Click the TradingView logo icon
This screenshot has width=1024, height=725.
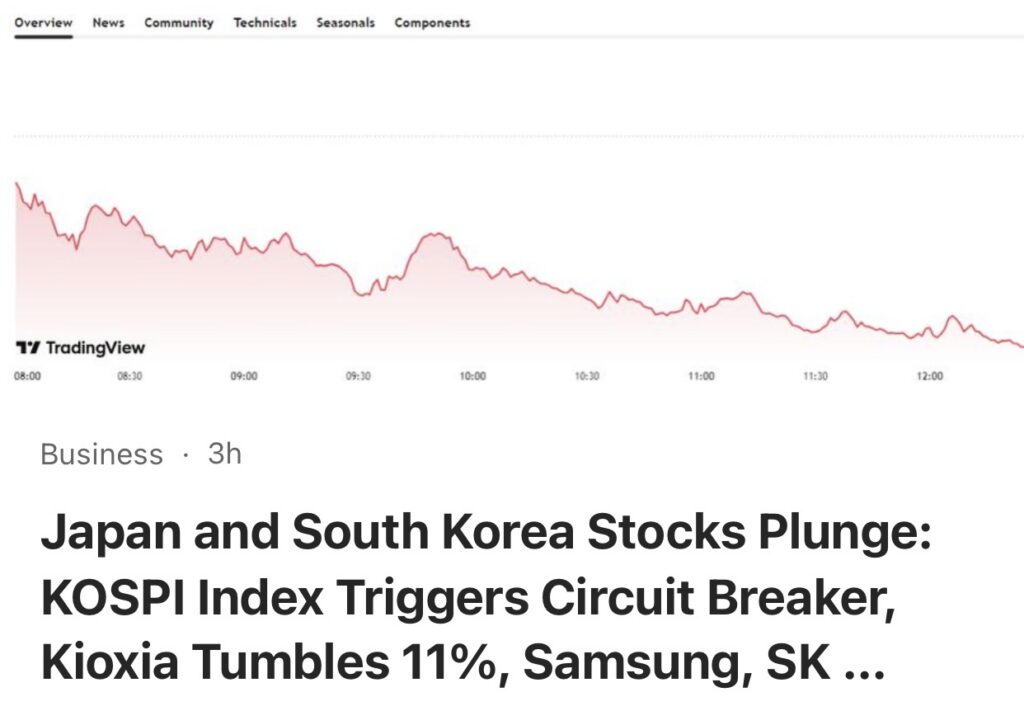point(27,347)
